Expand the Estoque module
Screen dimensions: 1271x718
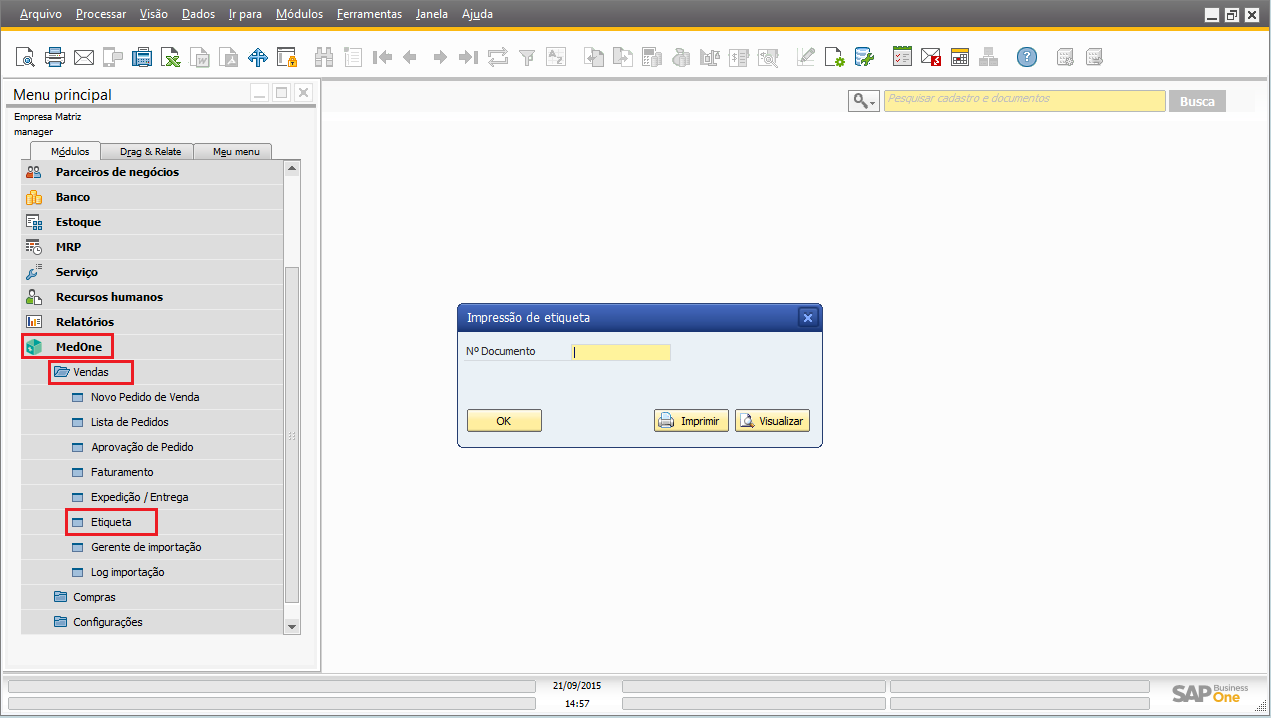(78, 222)
